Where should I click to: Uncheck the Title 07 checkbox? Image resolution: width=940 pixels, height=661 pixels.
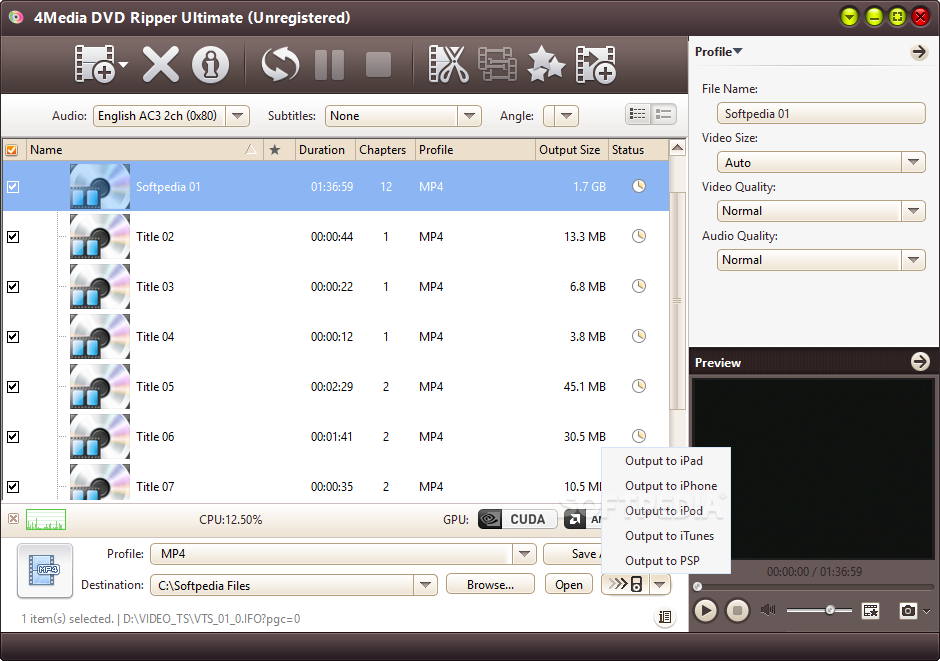pyautogui.click(x=13, y=487)
